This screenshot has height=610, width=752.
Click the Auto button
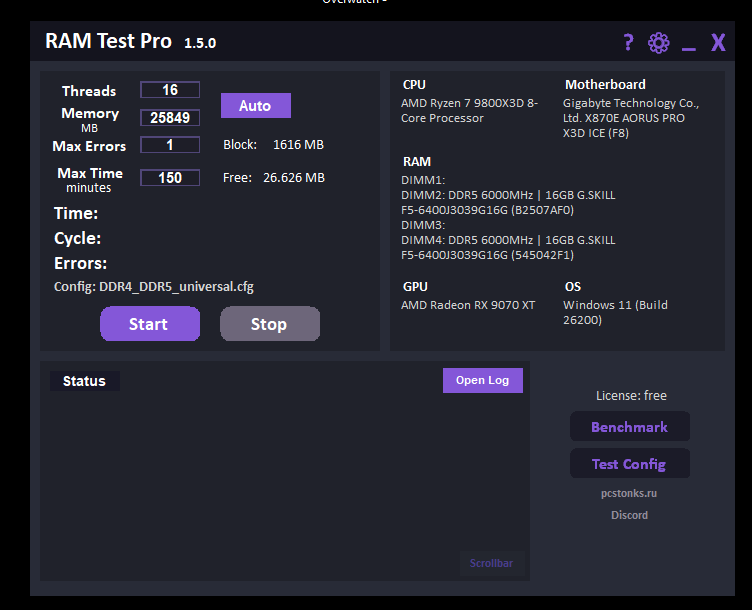(256, 106)
